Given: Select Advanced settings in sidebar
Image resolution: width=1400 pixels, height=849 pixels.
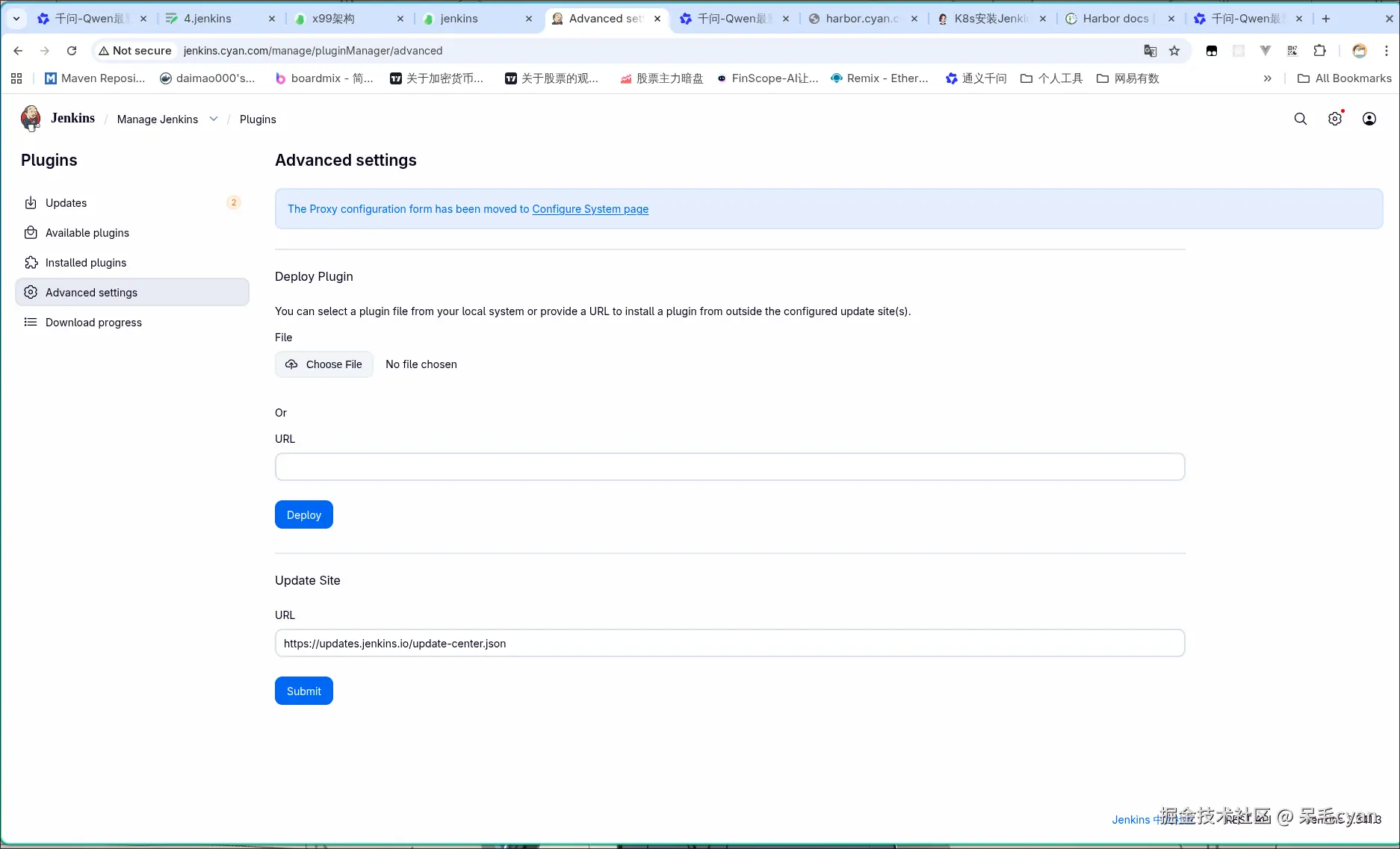Looking at the screenshot, I should 132,293.
